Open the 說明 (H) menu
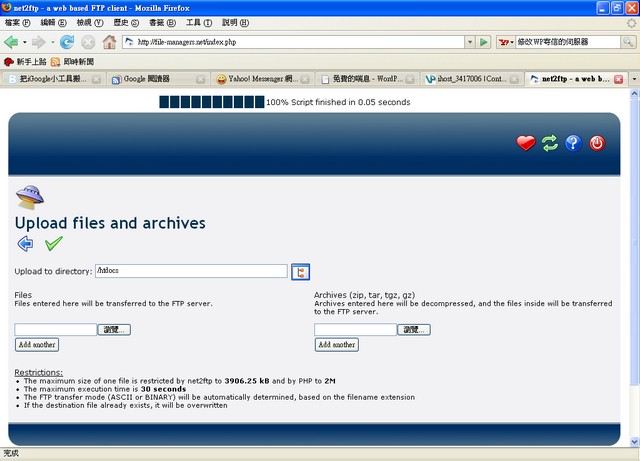This screenshot has height=461, width=640. click(x=236, y=23)
